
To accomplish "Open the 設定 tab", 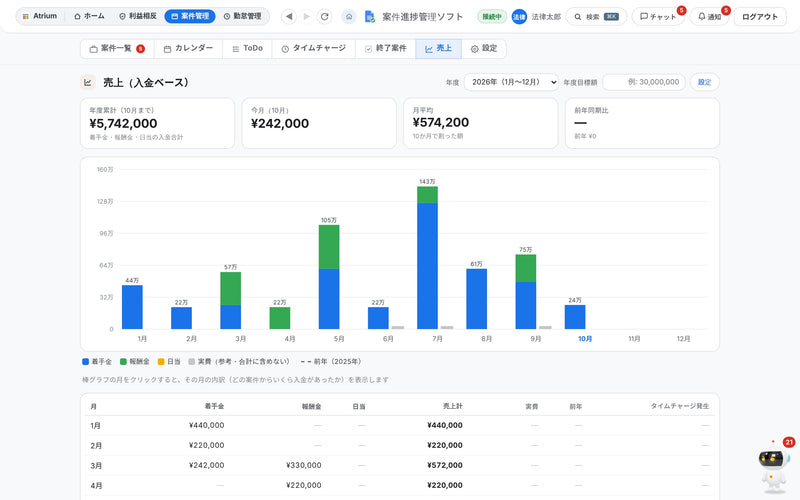I will tap(484, 48).
